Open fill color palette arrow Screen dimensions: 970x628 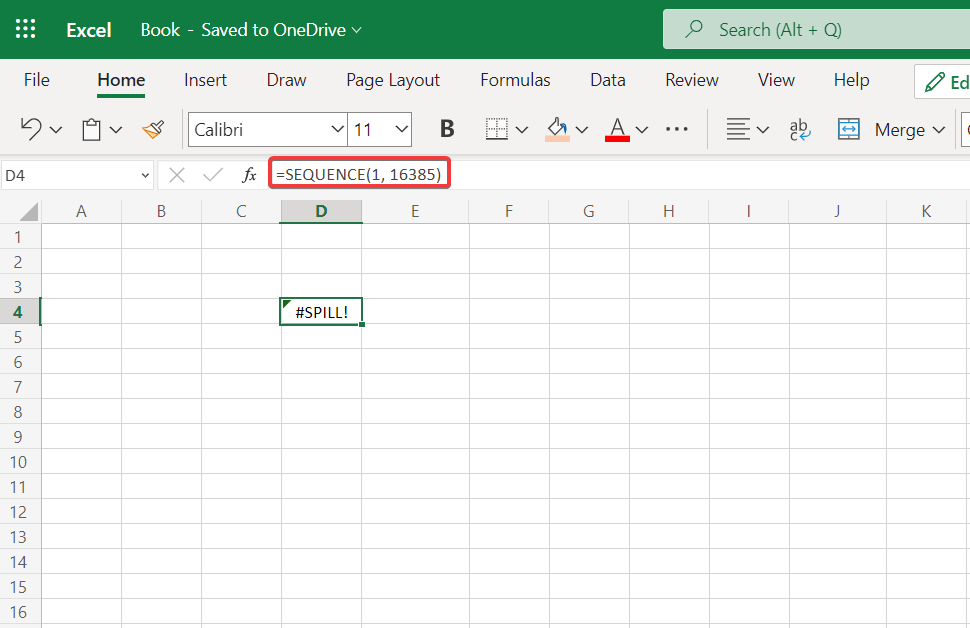tap(582, 130)
